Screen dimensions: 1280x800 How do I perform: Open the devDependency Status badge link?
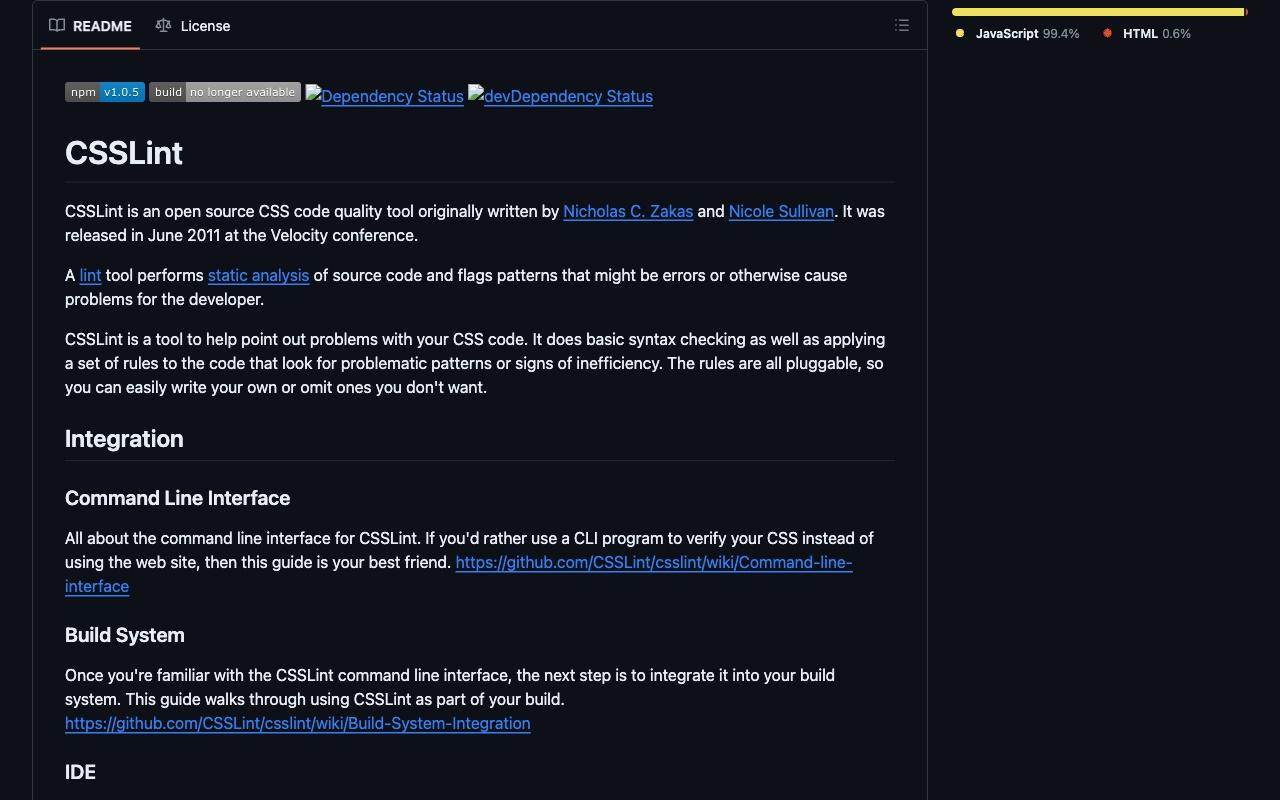(560, 96)
